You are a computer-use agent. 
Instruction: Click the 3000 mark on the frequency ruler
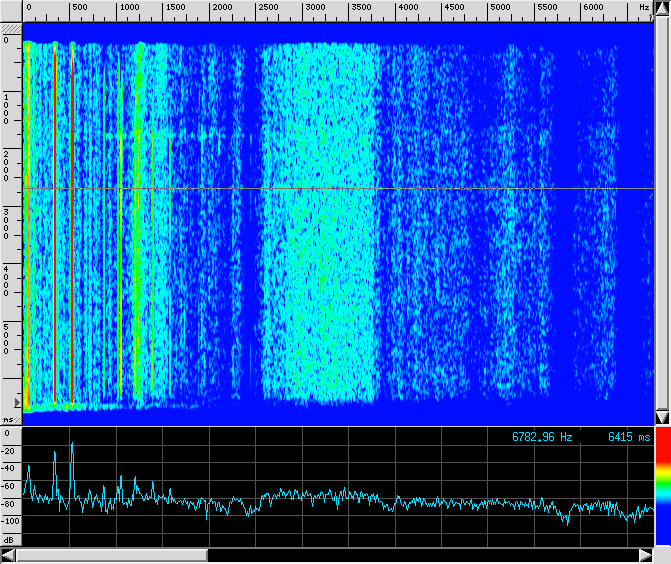(x=314, y=7)
